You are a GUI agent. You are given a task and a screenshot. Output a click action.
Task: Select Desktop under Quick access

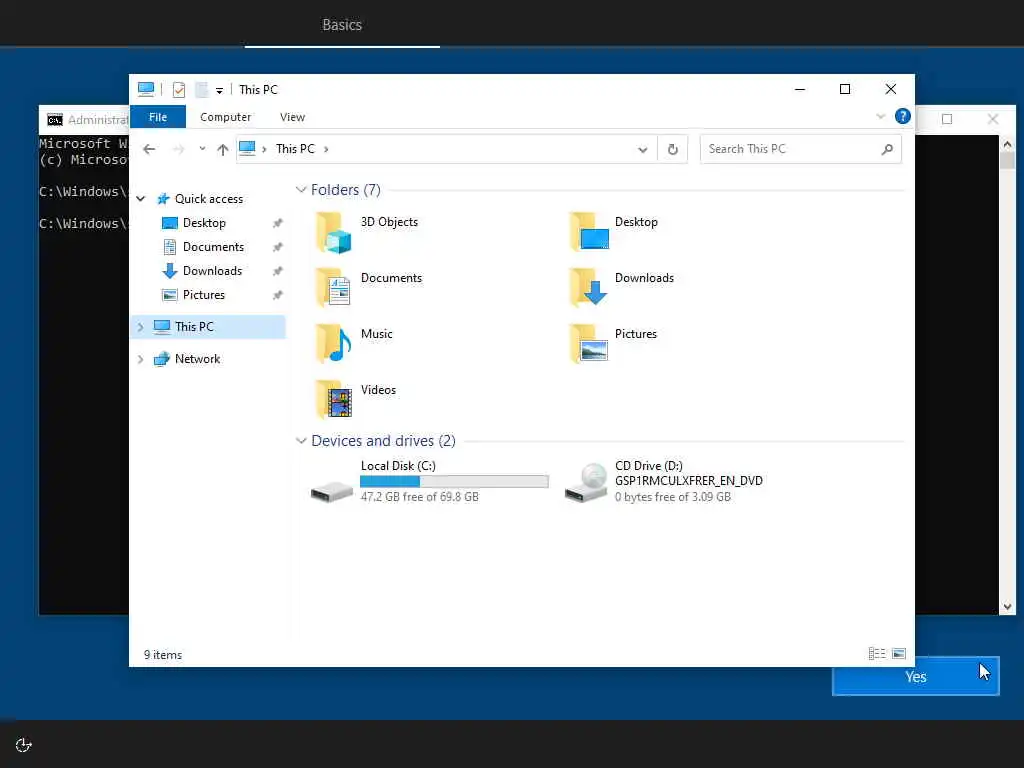point(204,223)
